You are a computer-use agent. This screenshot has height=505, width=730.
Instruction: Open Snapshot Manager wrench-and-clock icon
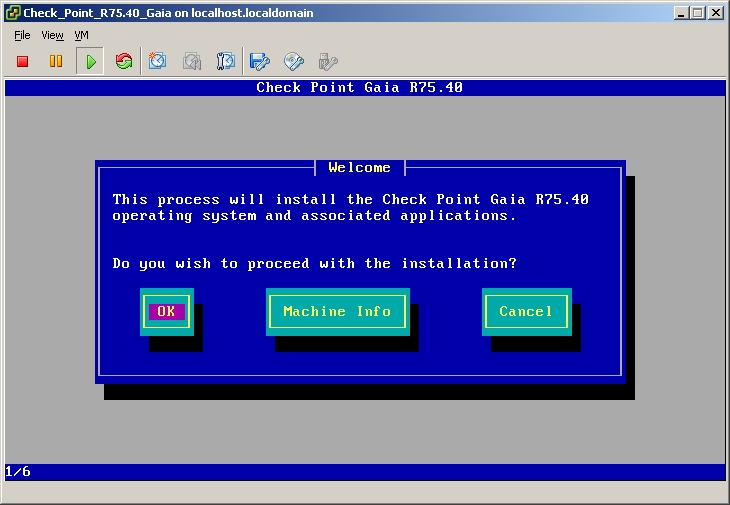point(226,61)
